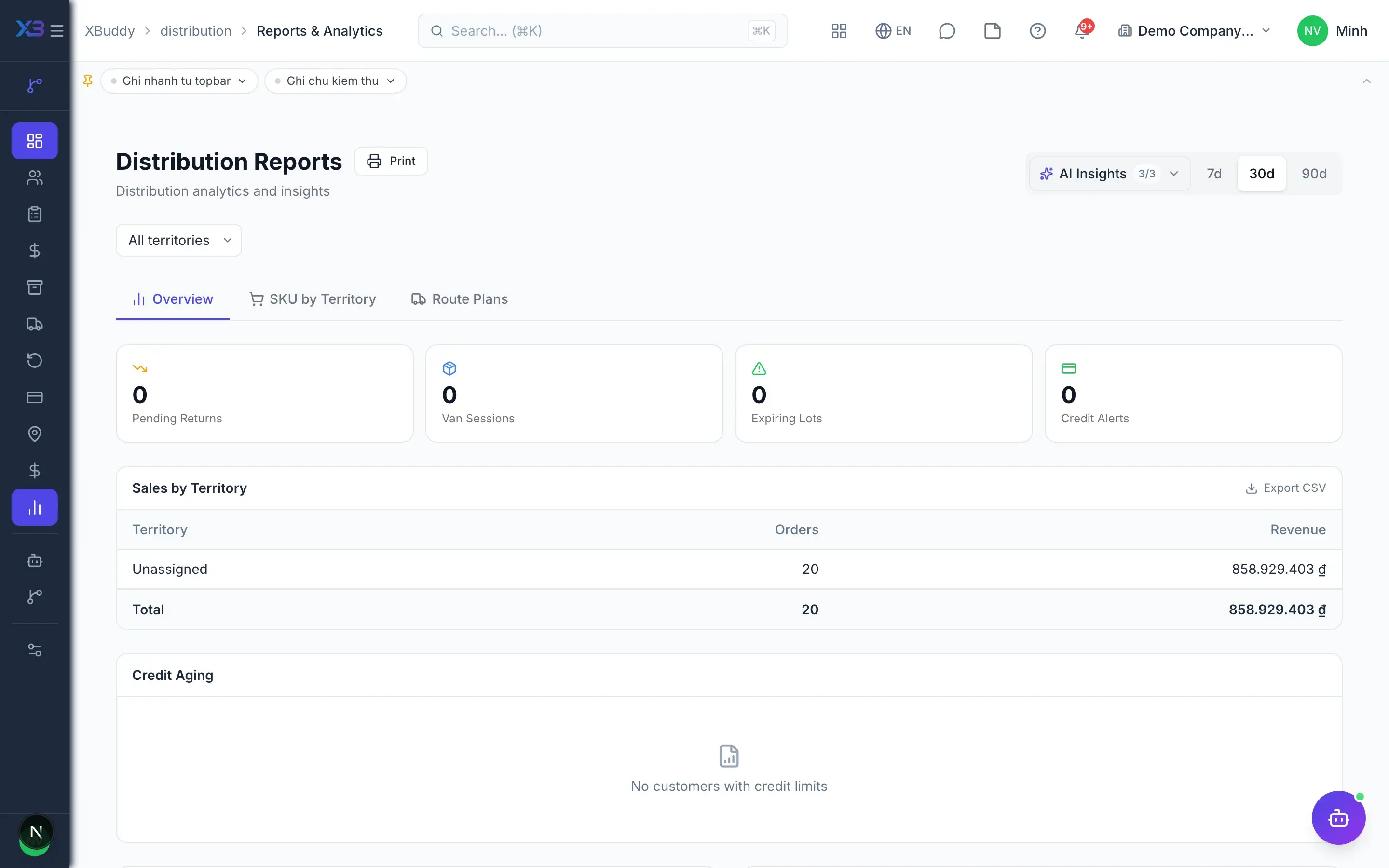This screenshot has height=868, width=1389.
Task: Switch to the Route Plans tab
Action: 460,299
